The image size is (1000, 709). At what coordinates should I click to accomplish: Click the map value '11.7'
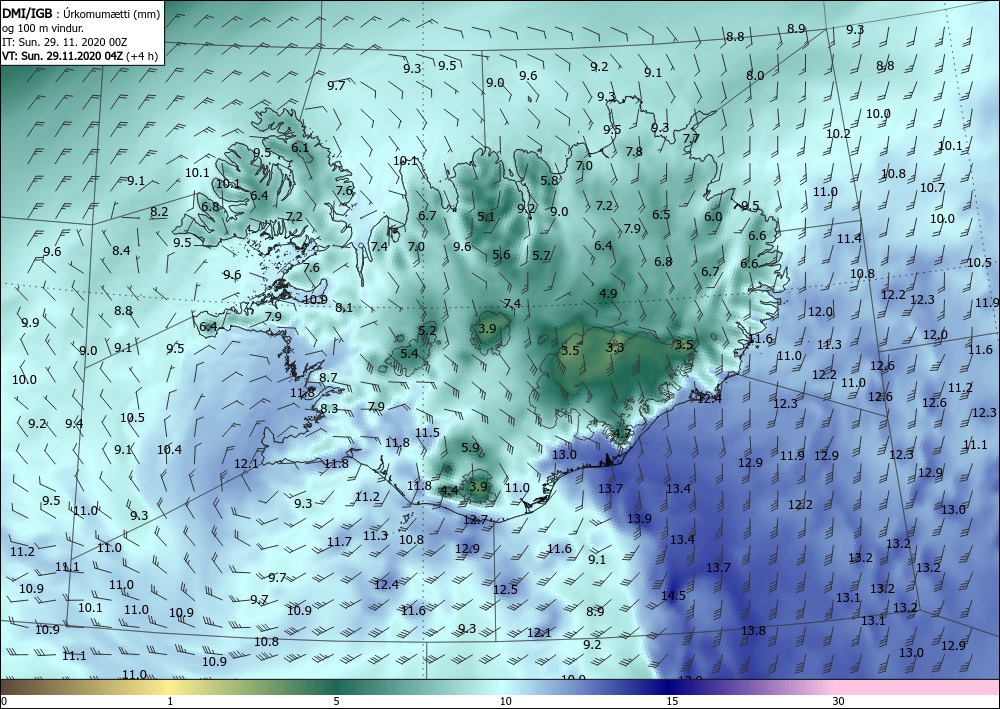click(339, 541)
